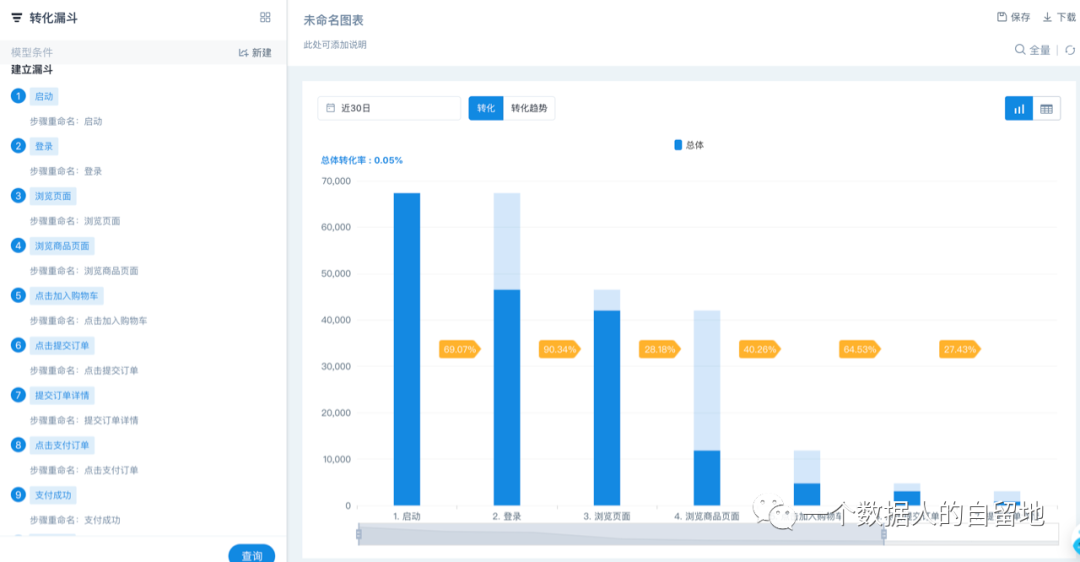This screenshot has height=562, width=1080.
Task: Switch to bar chart view icon
Action: pos(1019,109)
